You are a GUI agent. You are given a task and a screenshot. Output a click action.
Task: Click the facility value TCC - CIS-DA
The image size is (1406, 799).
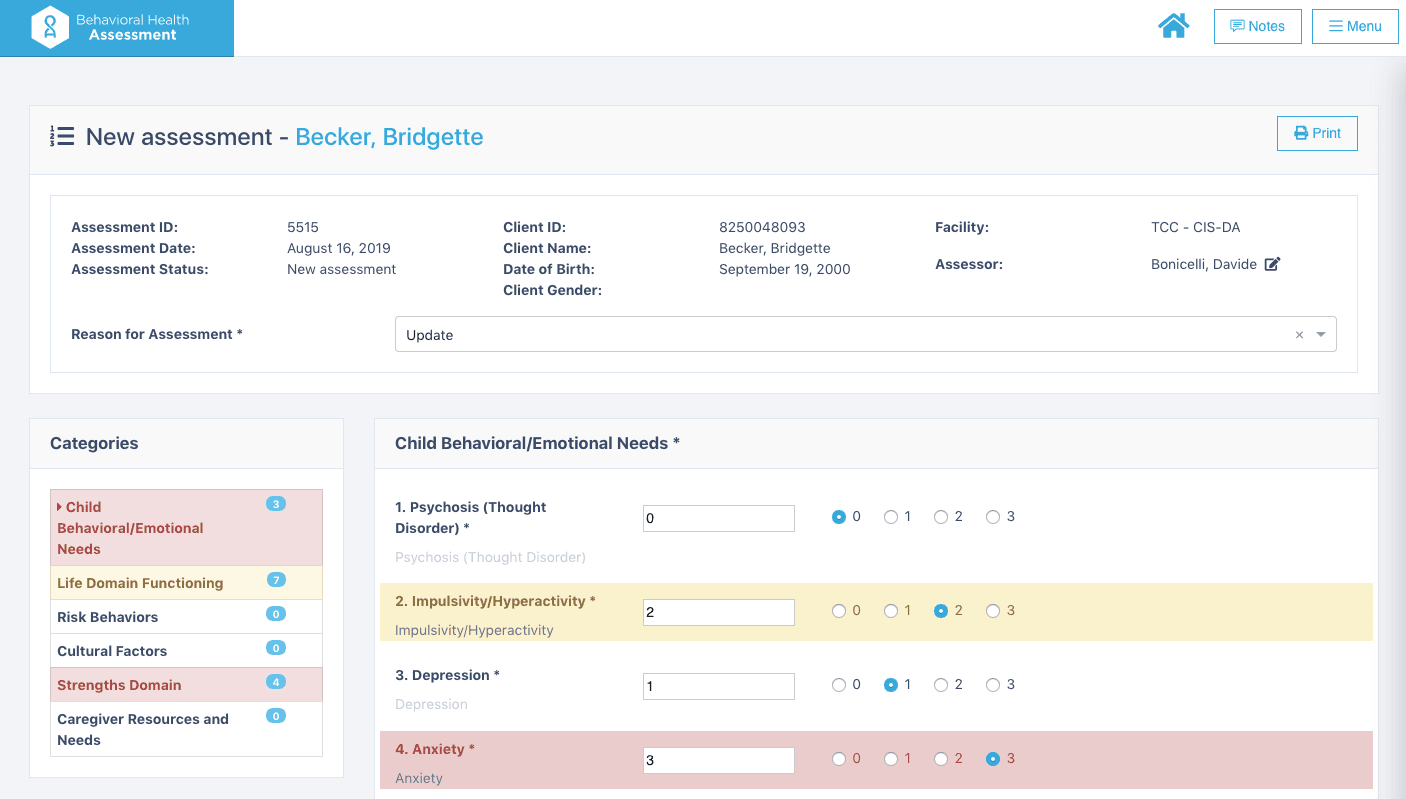pos(1195,227)
